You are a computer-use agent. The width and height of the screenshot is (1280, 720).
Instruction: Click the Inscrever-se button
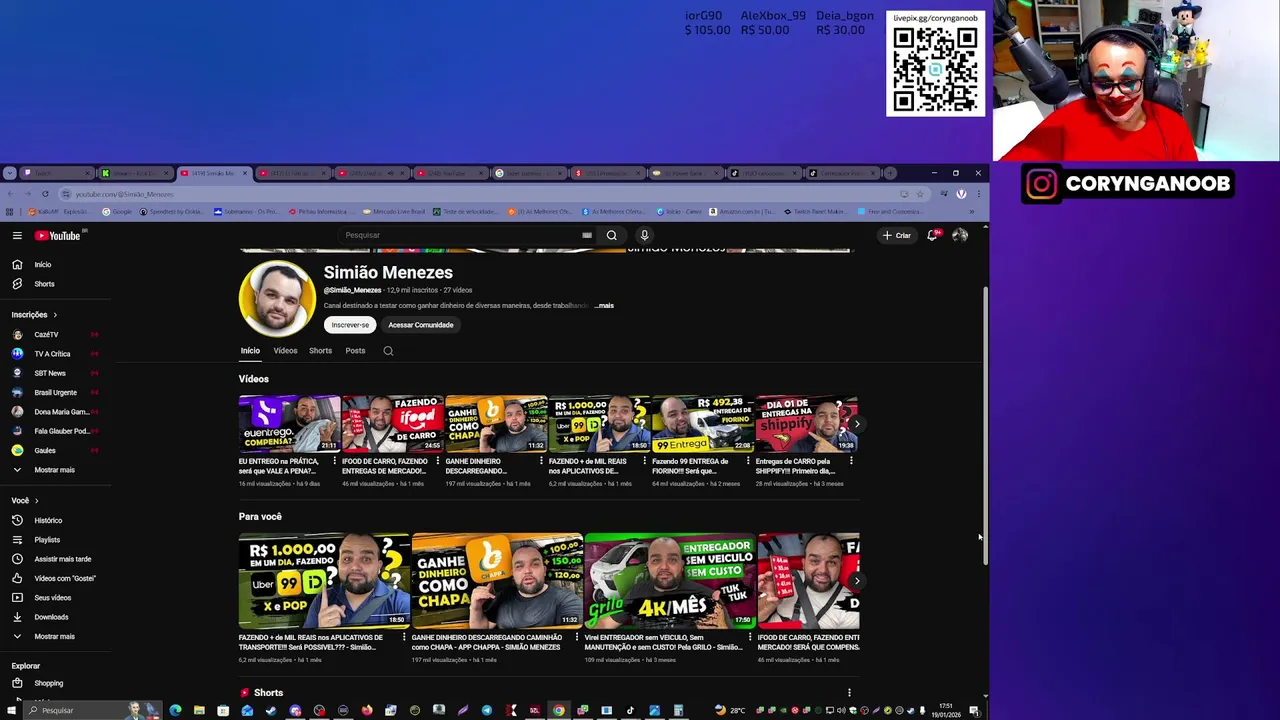pyautogui.click(x=350, y=325)
